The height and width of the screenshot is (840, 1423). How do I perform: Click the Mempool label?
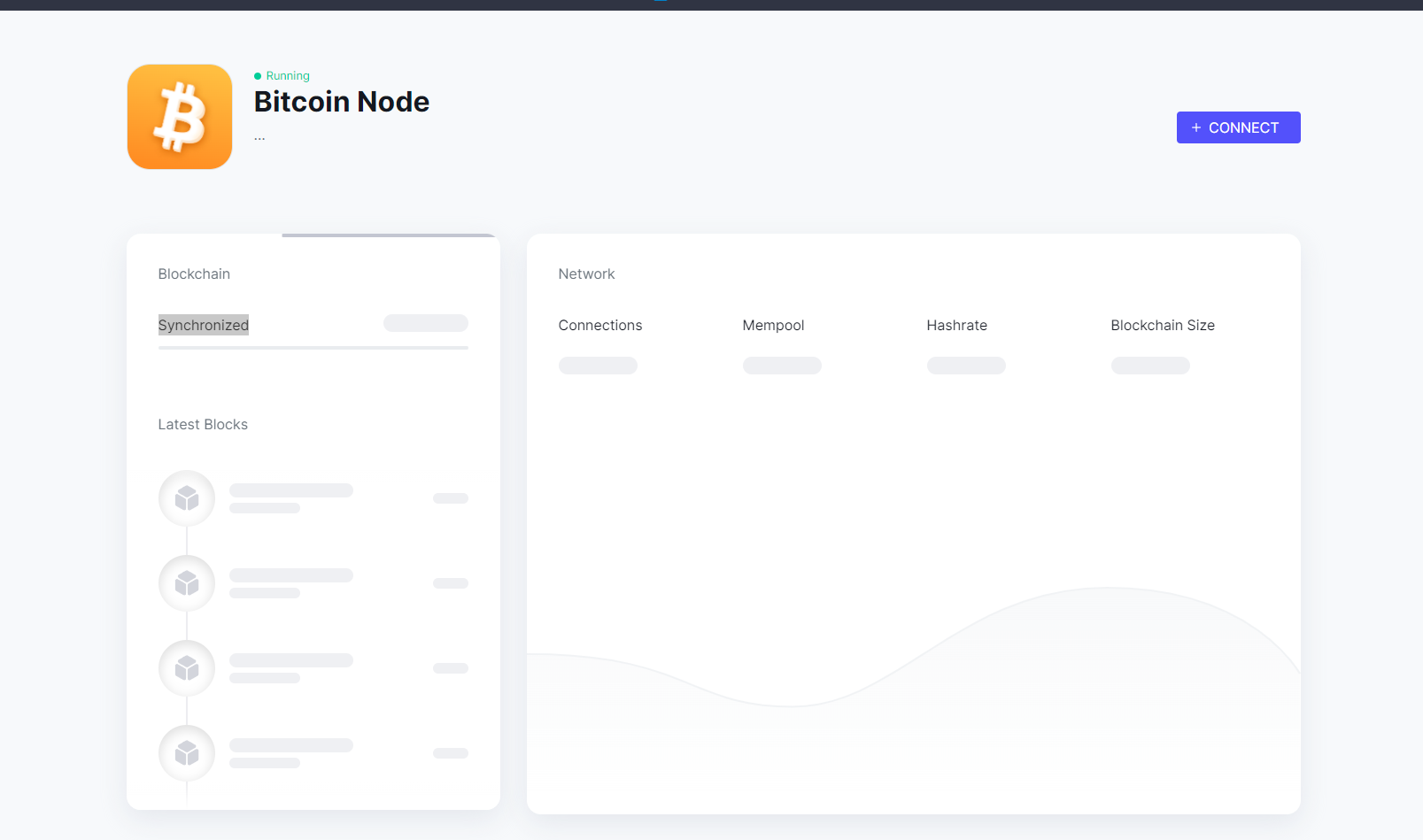click(x=773, y=326)
